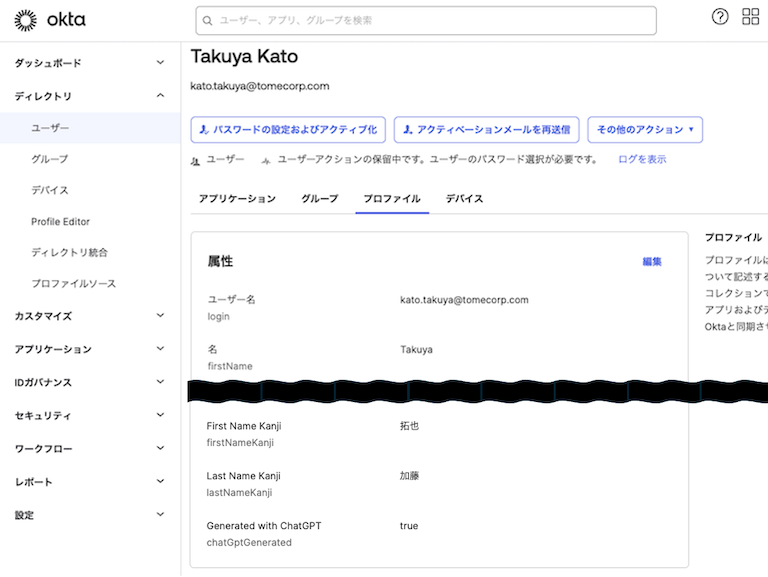Click the search users, apps, groups field
This screenshot has width=768, height=577.
point(430,20)
